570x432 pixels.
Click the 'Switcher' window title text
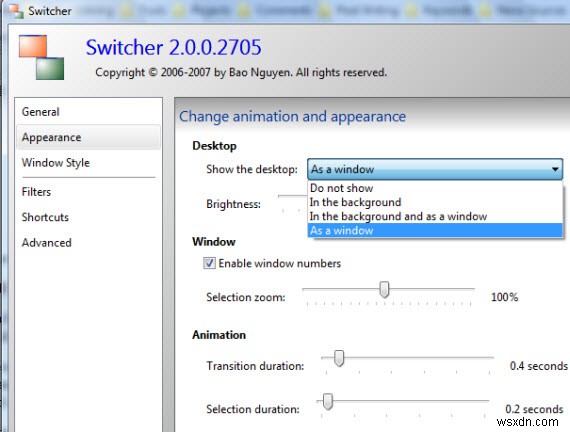[50, 11]
